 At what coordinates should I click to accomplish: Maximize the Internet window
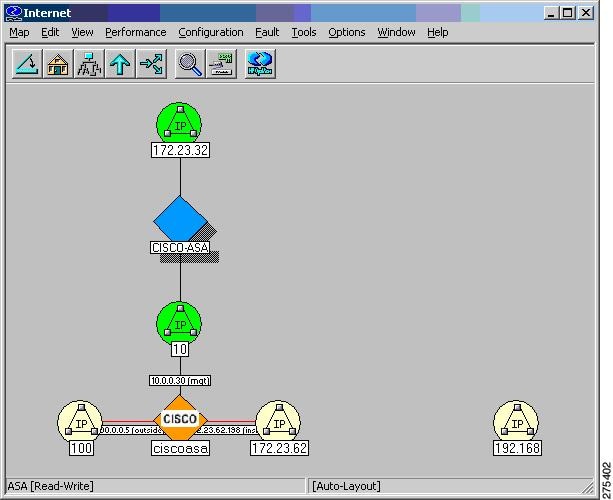[x=568, y=13]
